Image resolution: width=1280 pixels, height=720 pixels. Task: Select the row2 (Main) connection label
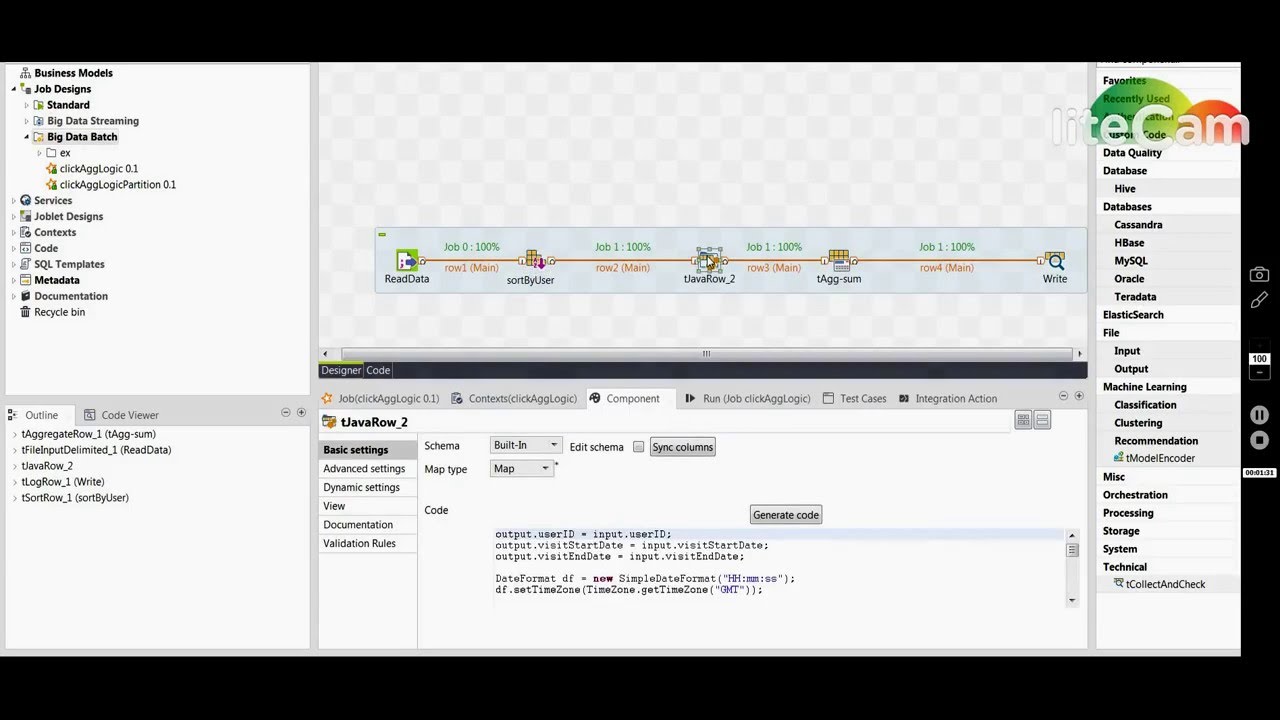click(x=622, y=268)
